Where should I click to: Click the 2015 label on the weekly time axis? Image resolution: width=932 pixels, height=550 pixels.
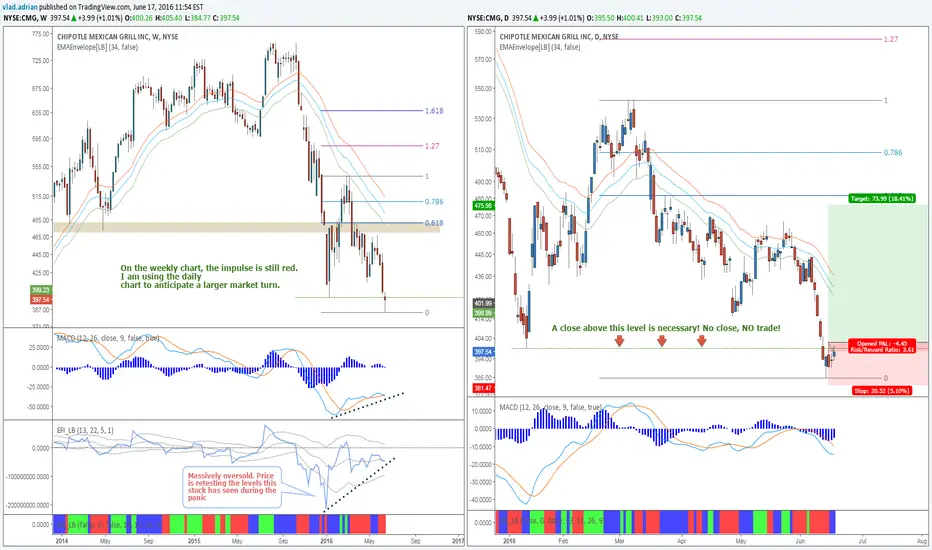pyautogui.click(x=194, y=541)
